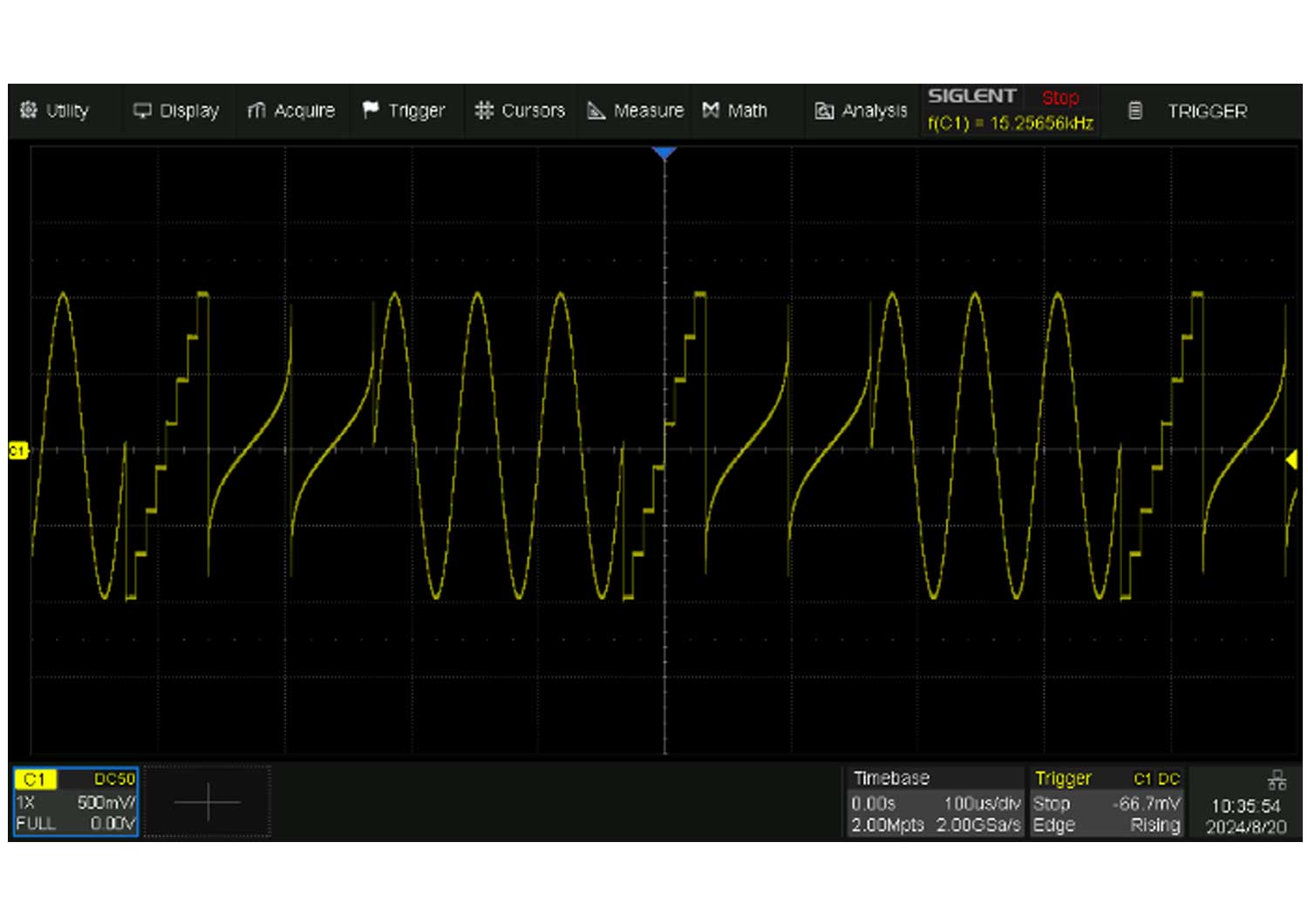Open the 500mV/ vertical scale setting
The image size is (1308, 924).
pyautogui.click(x=106, y=802)
